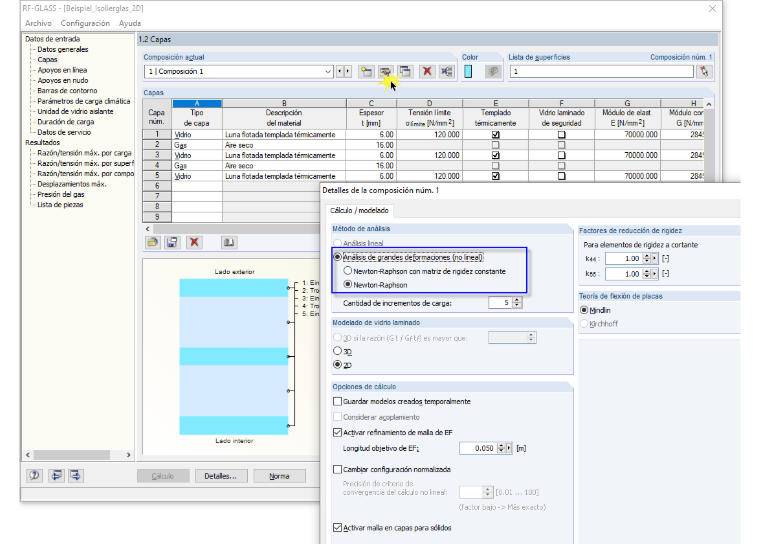Open layer library folder icon below table
Image resolution: width=760 pixels, height=544 pixels.
pyautogui.click(x=153, y=242)
